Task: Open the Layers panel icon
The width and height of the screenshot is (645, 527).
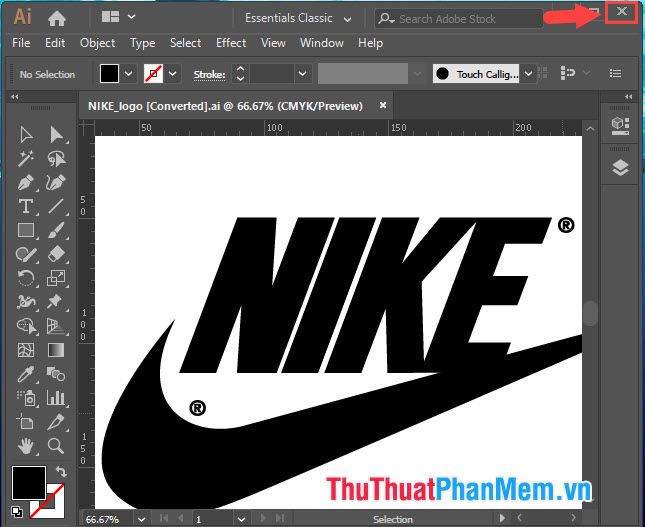Action: pos(620,167)
